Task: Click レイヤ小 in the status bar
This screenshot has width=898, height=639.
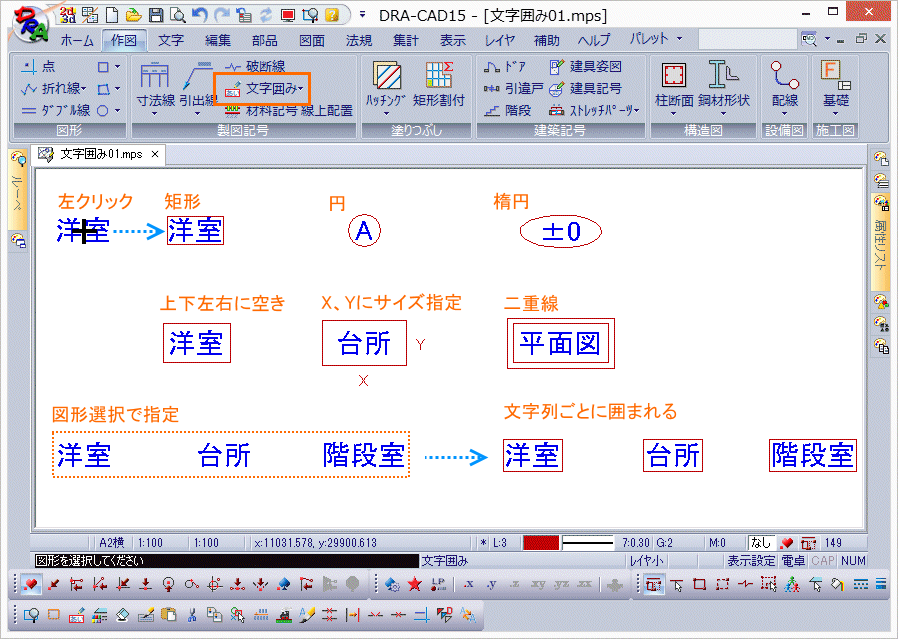Action: (647, 561)
